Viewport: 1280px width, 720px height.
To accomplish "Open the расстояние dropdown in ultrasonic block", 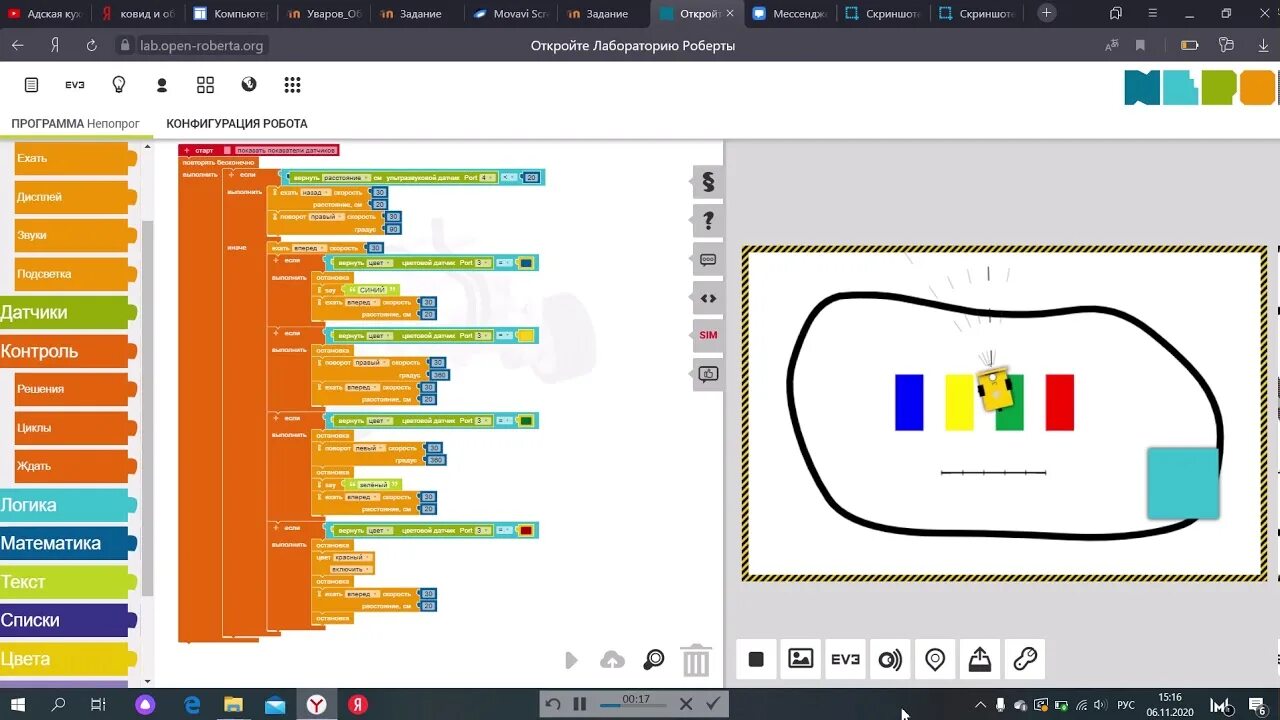I will 346,178.
